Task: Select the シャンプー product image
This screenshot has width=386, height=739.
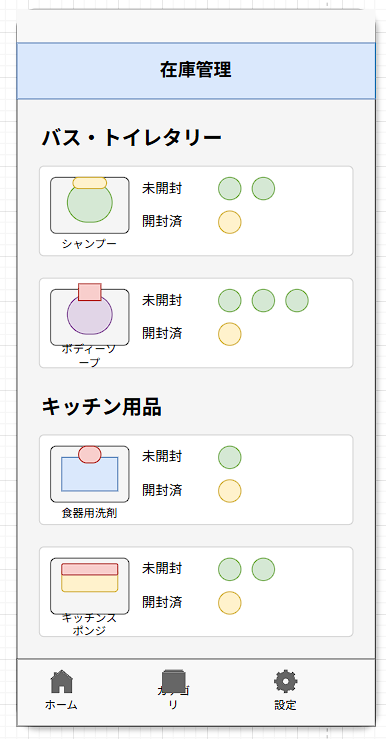Action: point(90,205)
